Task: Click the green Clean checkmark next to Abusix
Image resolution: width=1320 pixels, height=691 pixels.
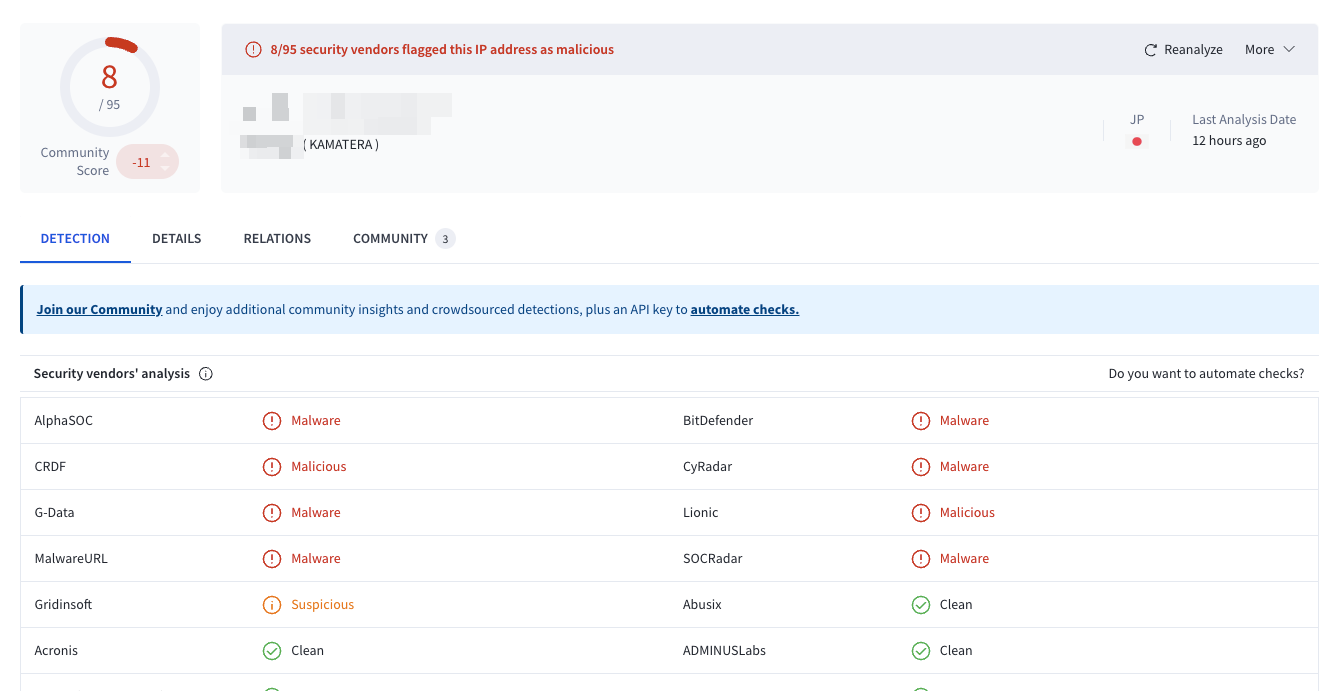Action: pyautogui.click(x=920, y=604)
